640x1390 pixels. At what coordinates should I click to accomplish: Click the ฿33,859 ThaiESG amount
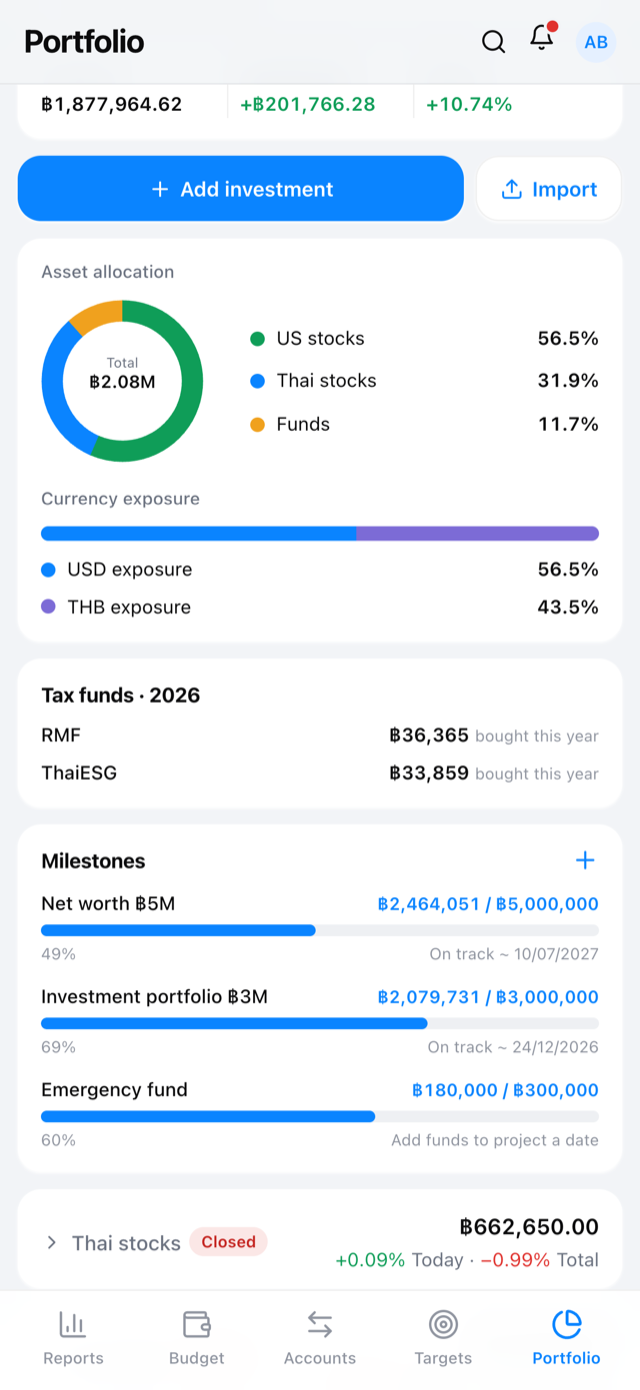pyautogui.click(x=429, y=773)
